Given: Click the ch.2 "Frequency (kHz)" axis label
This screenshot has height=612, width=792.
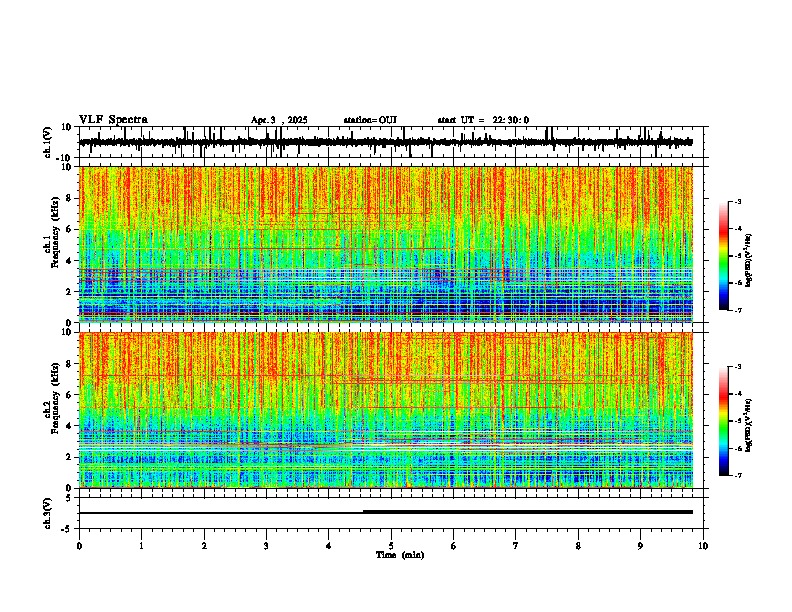Looking at the screenshot, I should pyautogui.click(x=55, y=398).
